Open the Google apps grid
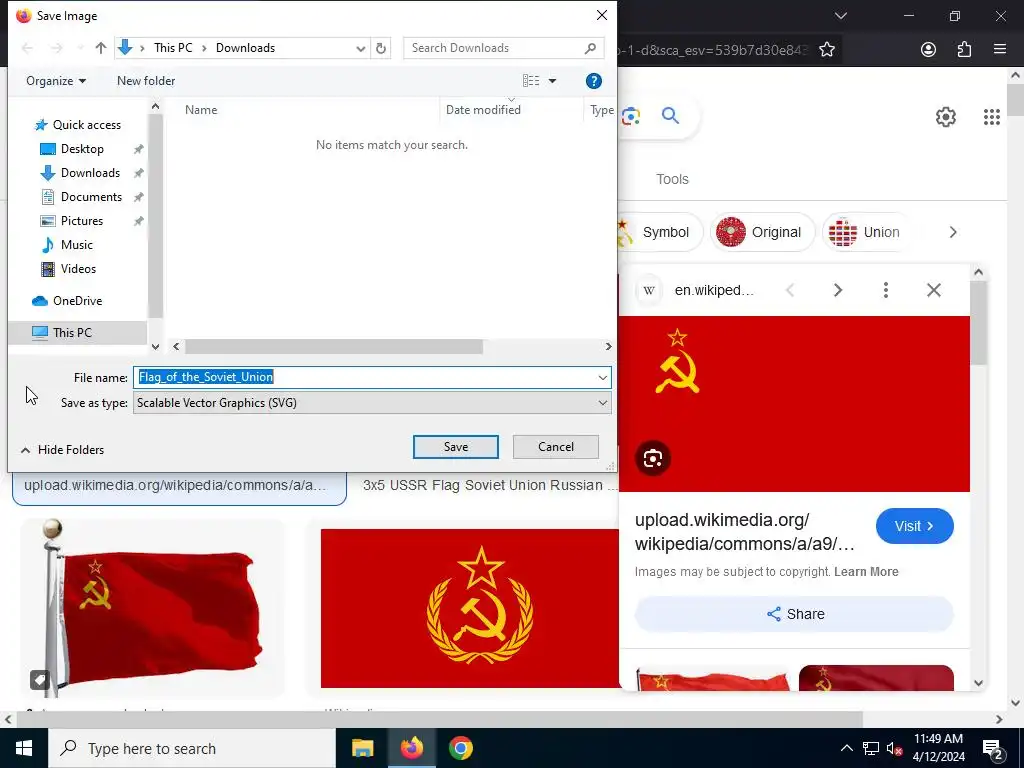The height and width of the screenshot is (768, 1024). tap(991, 117)
